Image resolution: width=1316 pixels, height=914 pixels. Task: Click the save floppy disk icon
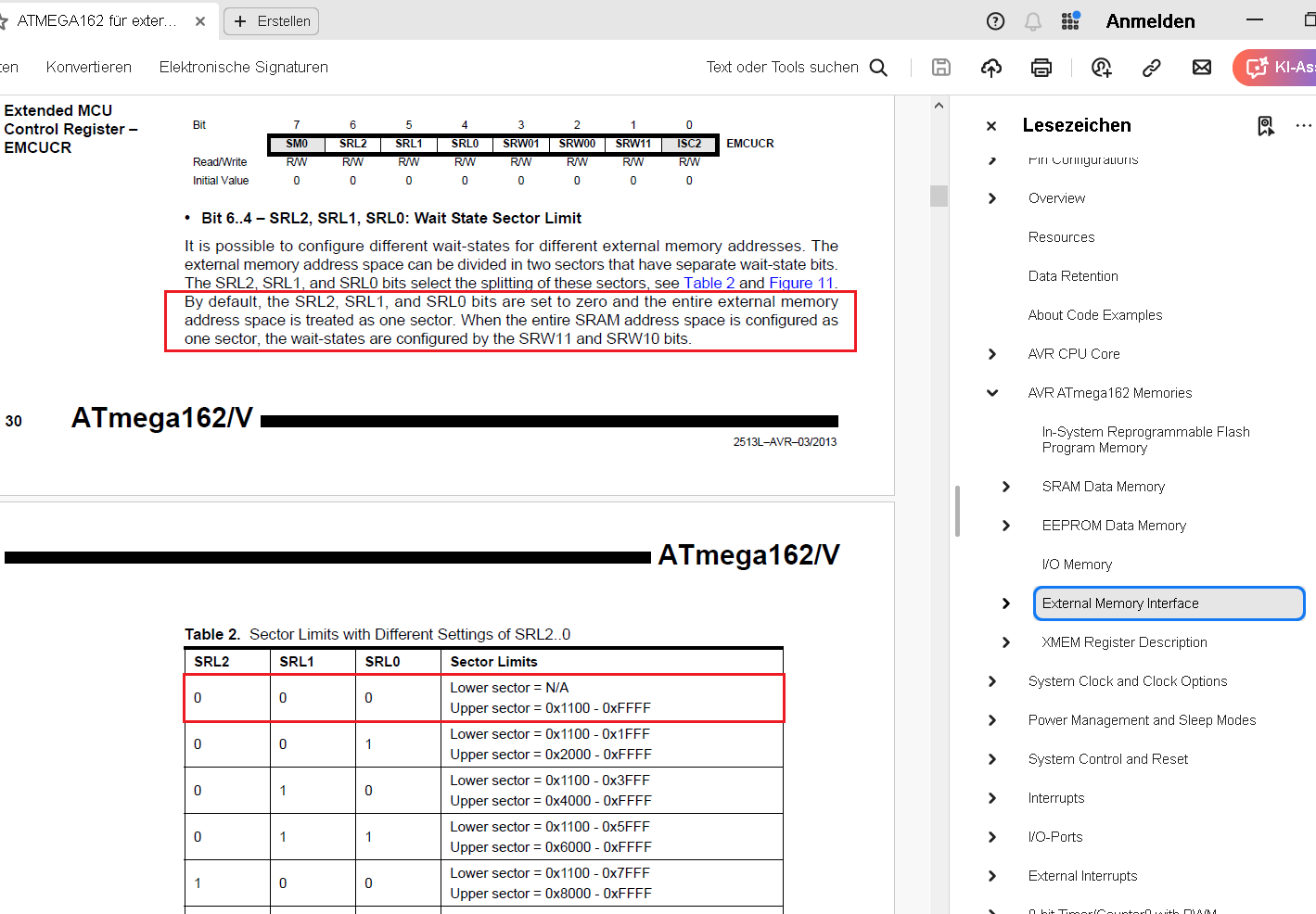[941, 67]
